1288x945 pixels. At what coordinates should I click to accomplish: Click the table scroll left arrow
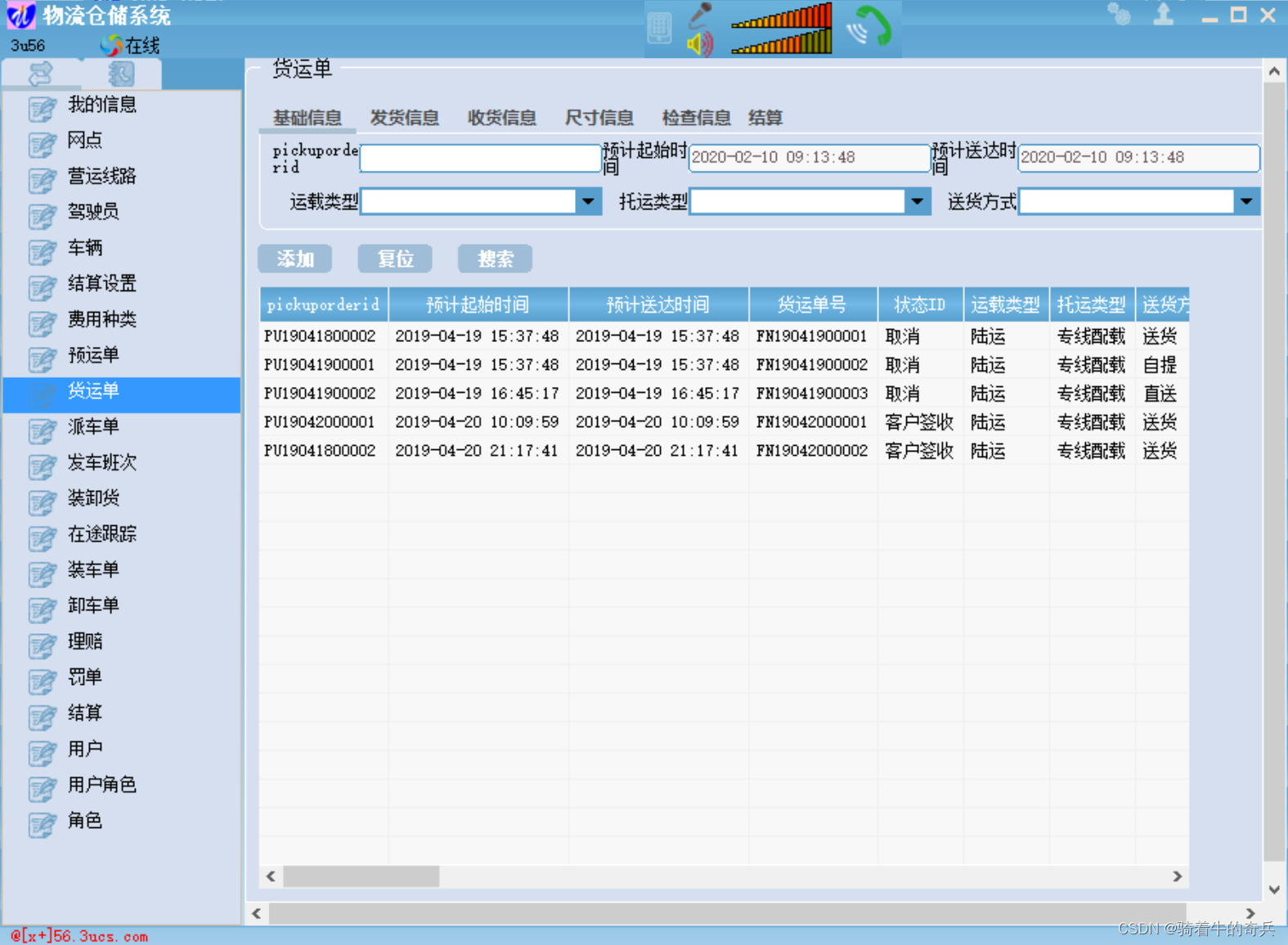pyautogui.click(x=271, y=876)
